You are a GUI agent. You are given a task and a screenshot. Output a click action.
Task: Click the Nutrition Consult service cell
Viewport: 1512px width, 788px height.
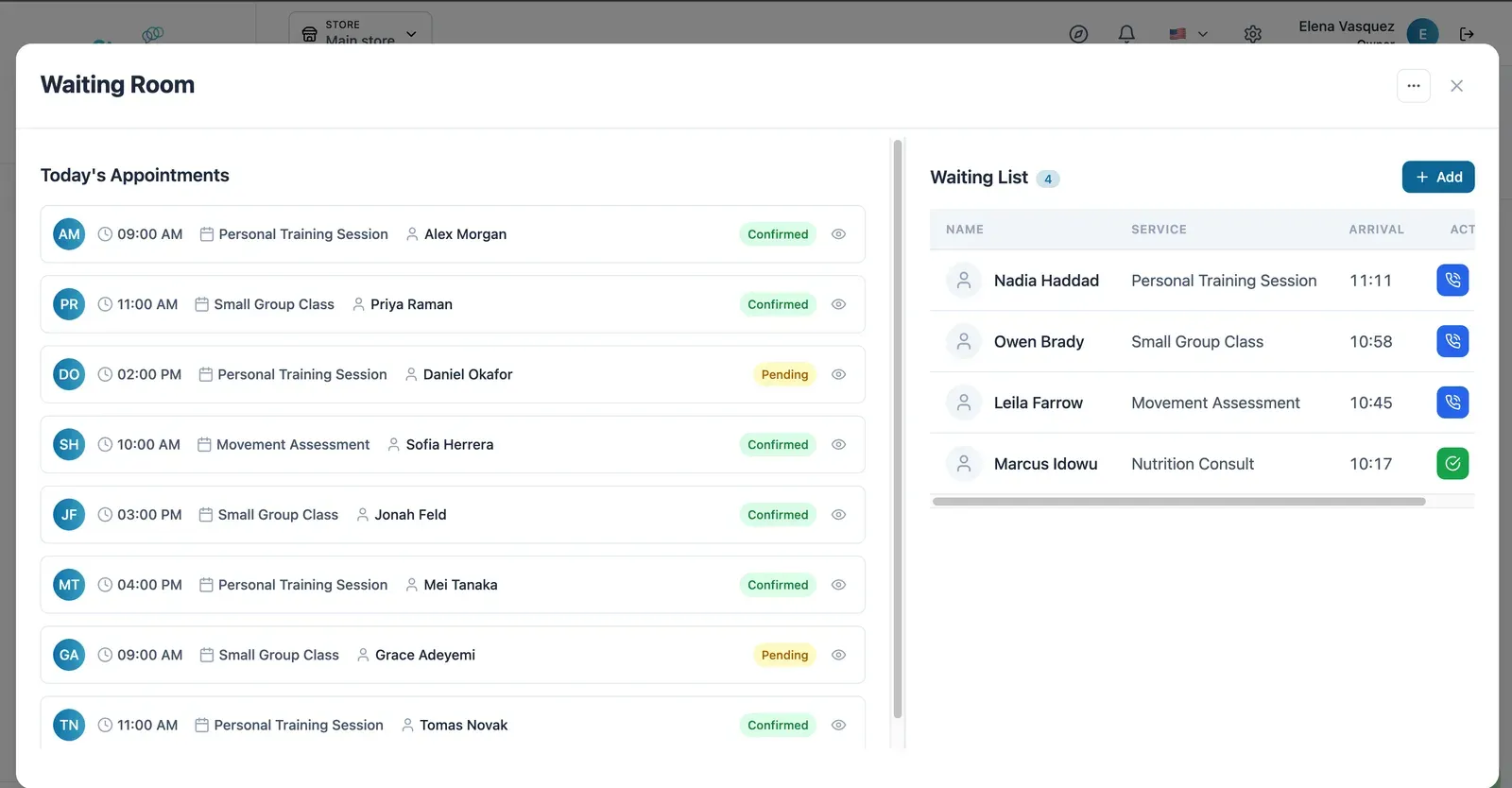pyautogui.click(x=1193, y=464)
